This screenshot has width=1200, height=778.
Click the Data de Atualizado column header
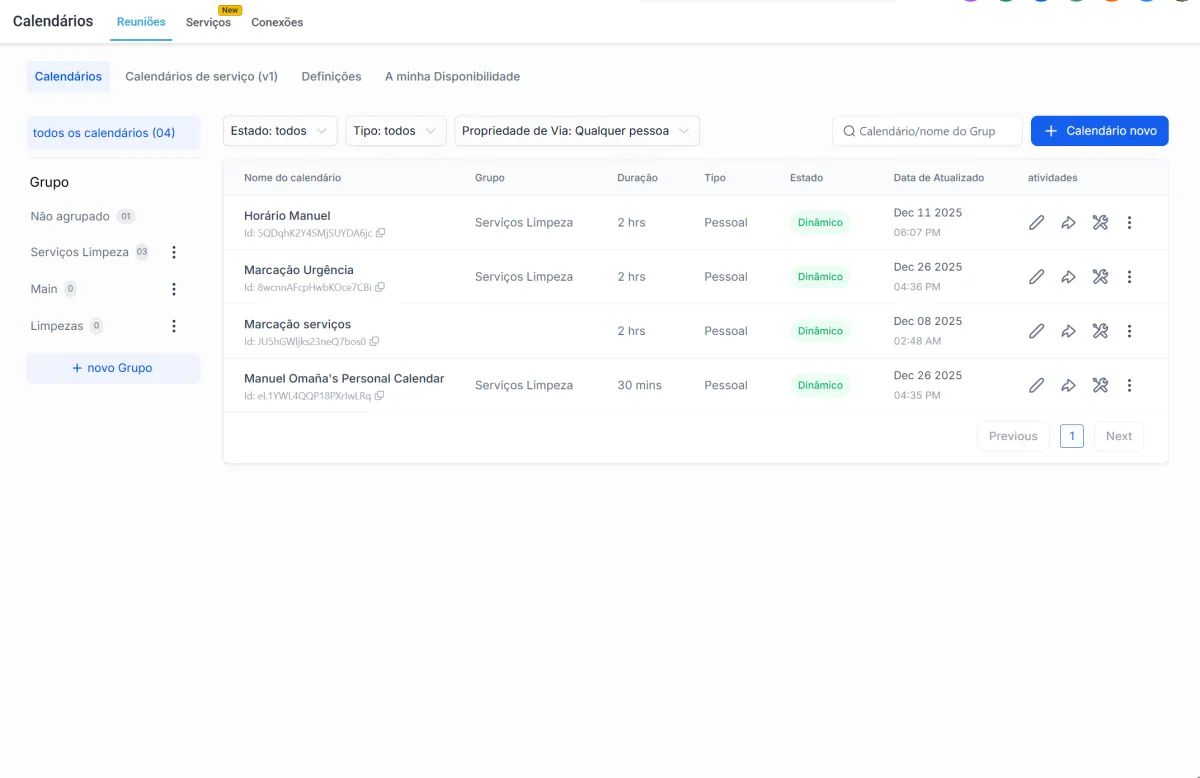tap(939, 178)
